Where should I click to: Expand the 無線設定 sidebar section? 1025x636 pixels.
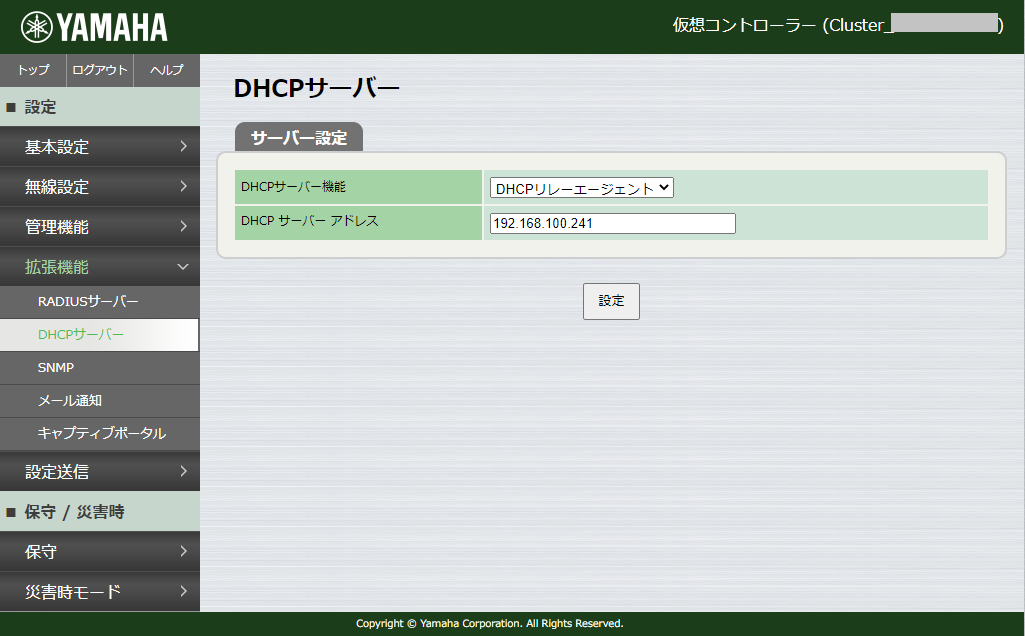[x=100, y=186]
